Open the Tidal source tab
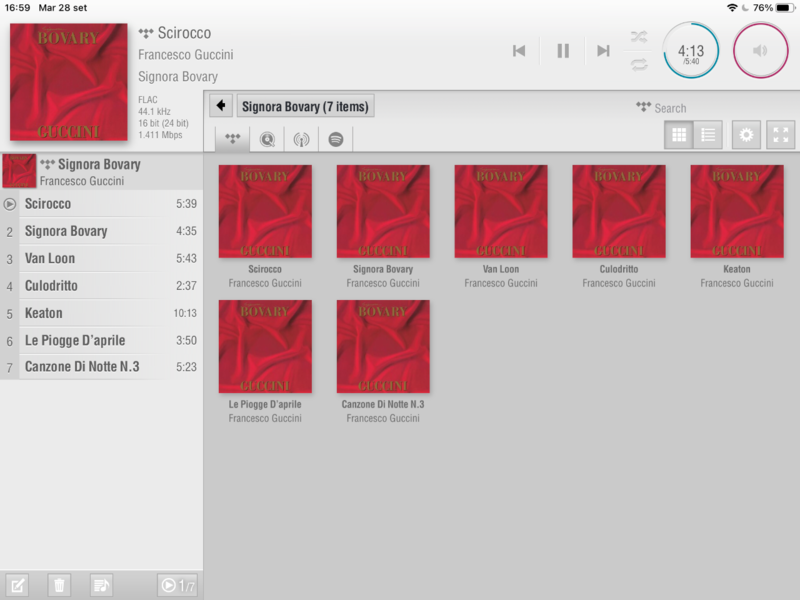This screenshot has width=800, height=600. pyautogui.click(x=233, y=139)
